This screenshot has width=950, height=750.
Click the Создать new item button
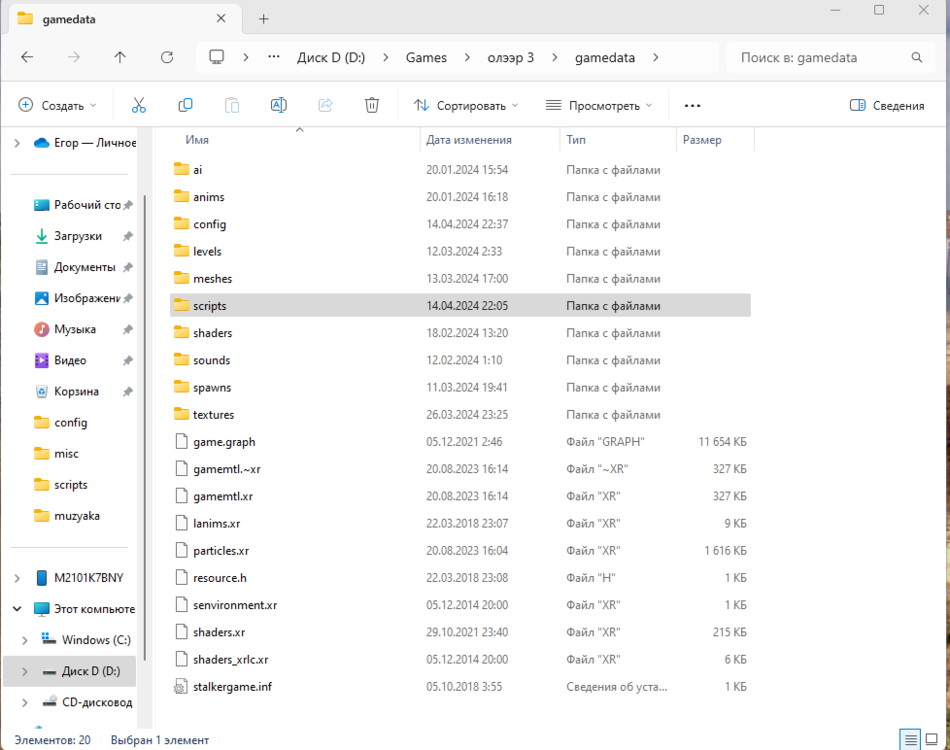point(58,105)
